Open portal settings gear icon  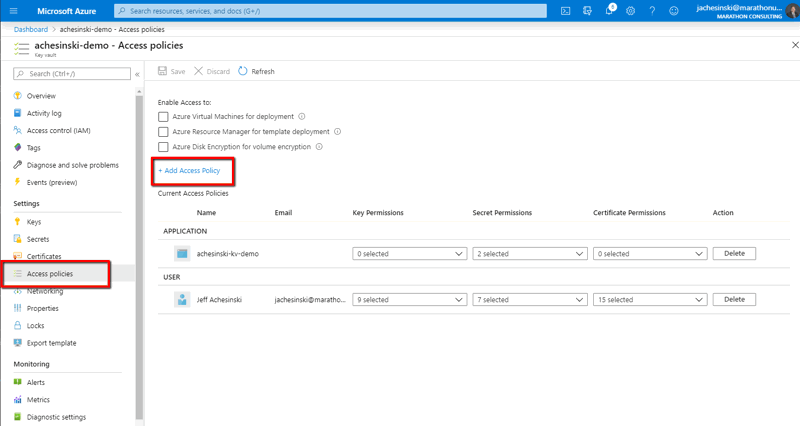coord(631,11)
